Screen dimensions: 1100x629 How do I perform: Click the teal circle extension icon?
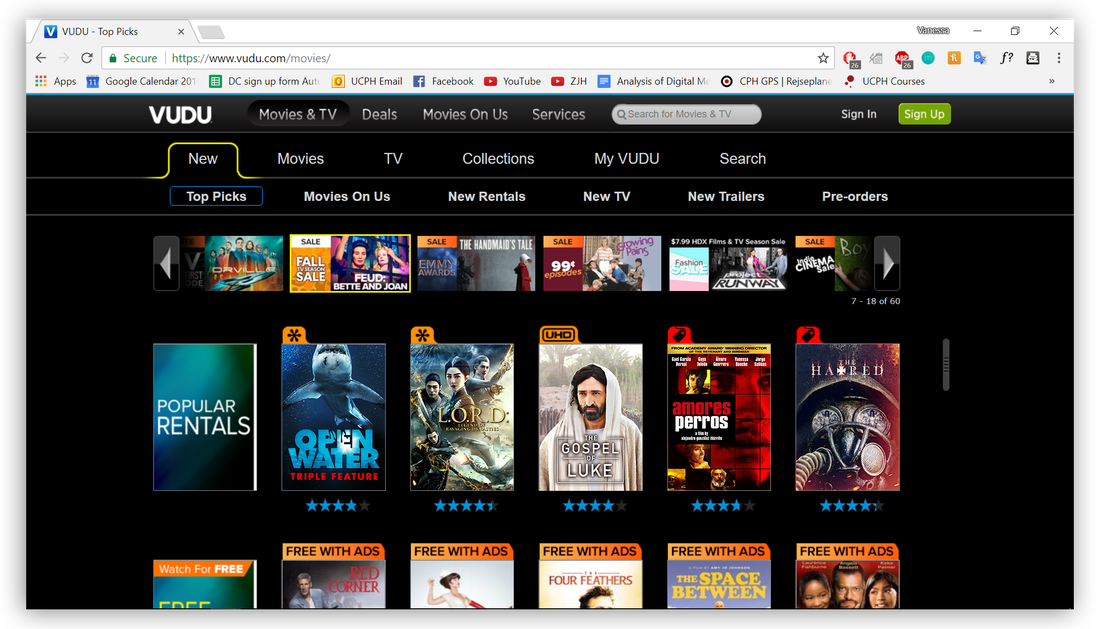pyautogui.click(x=928, y=58)
